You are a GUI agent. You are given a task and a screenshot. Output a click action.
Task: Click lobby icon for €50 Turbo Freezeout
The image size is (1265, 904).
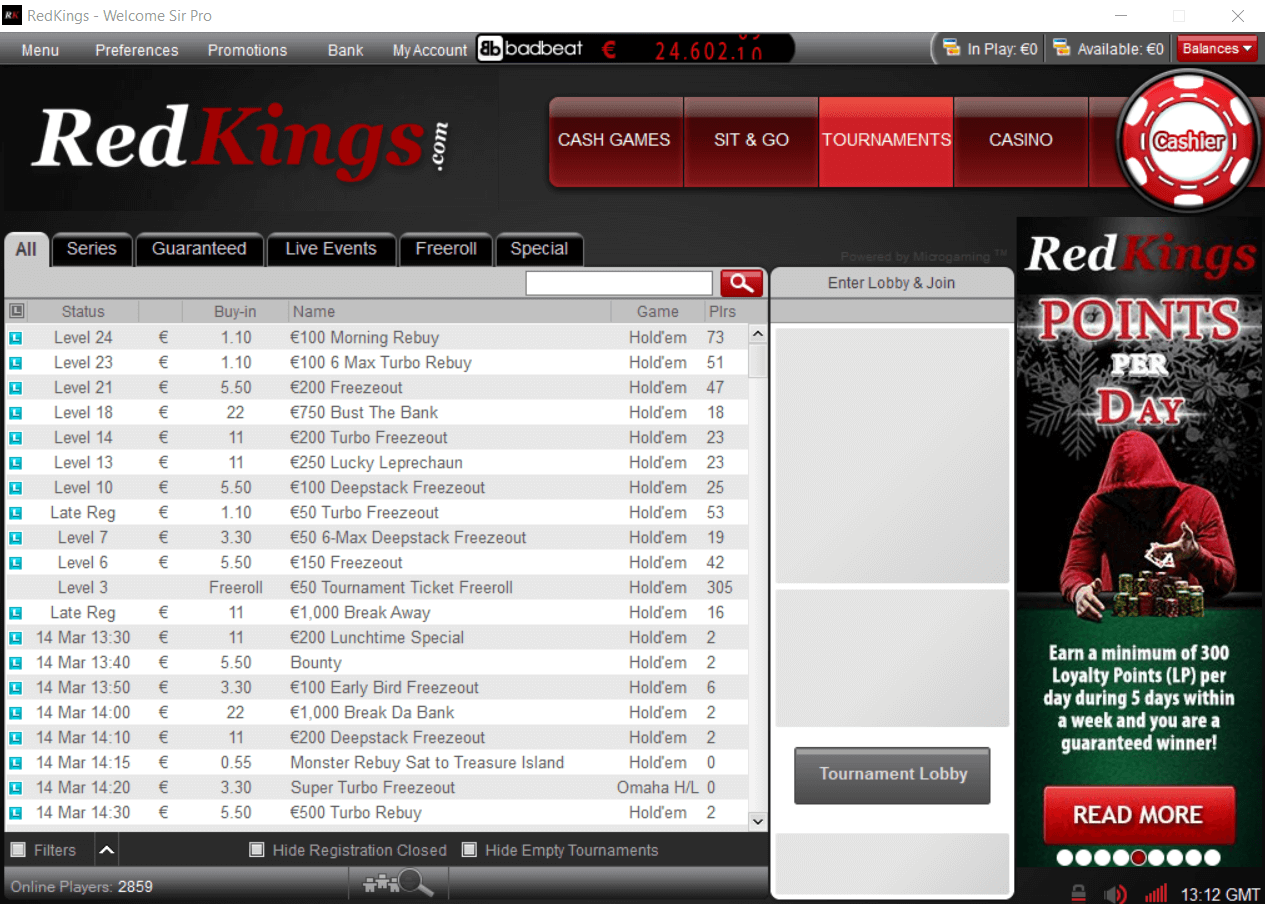[x=15, y=513]
